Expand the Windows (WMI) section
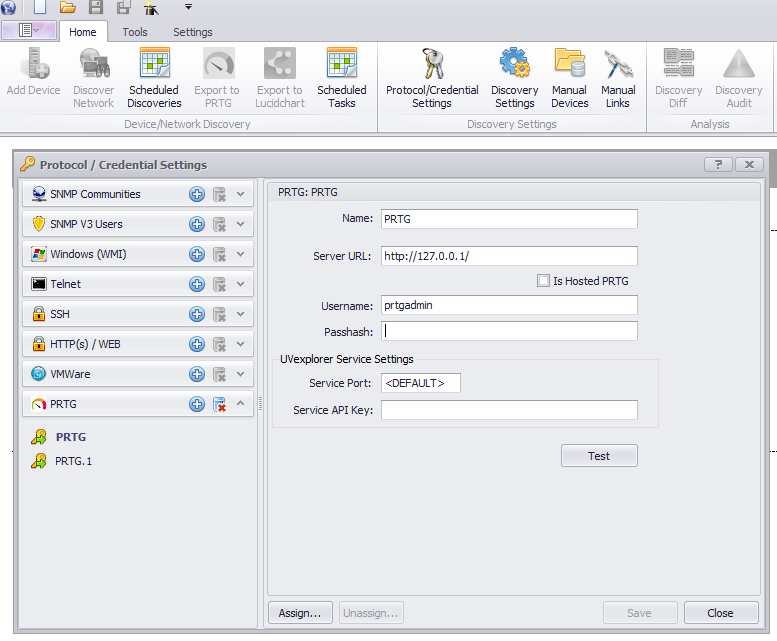Image resolution: width=777 pixels, height=641 pixels. coord(240,254)
